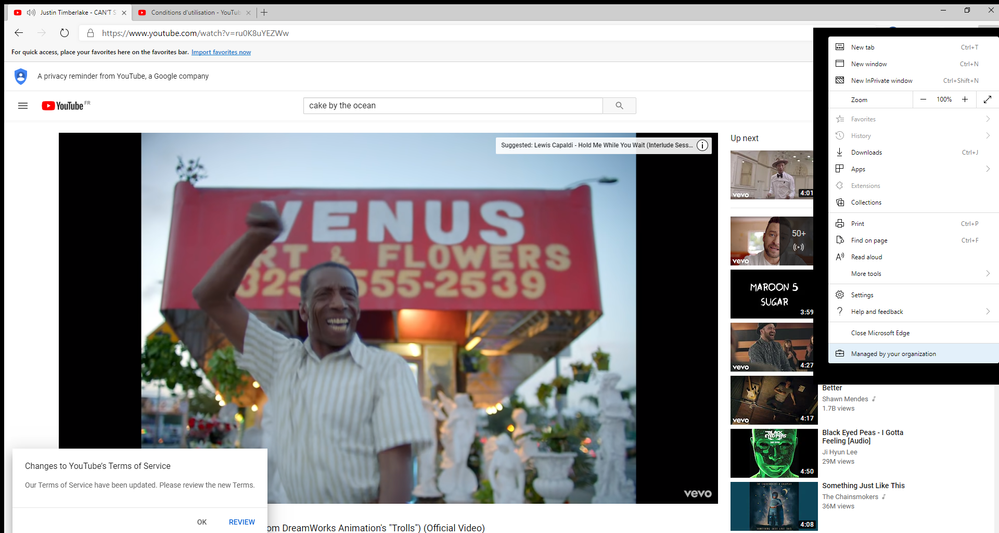This screenshot has width=999, height=533.
Task: Open Black Eyed Peas I Gotta Feeling title
Action: click(863, 436)
